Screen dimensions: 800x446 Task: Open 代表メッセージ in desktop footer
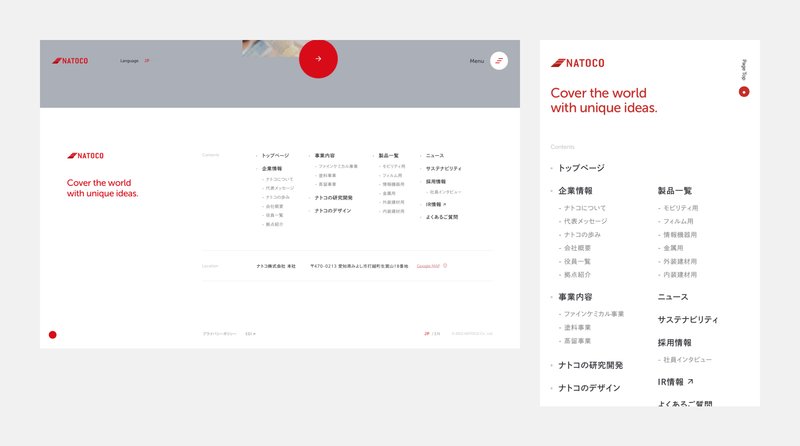[x=280, y=188]
